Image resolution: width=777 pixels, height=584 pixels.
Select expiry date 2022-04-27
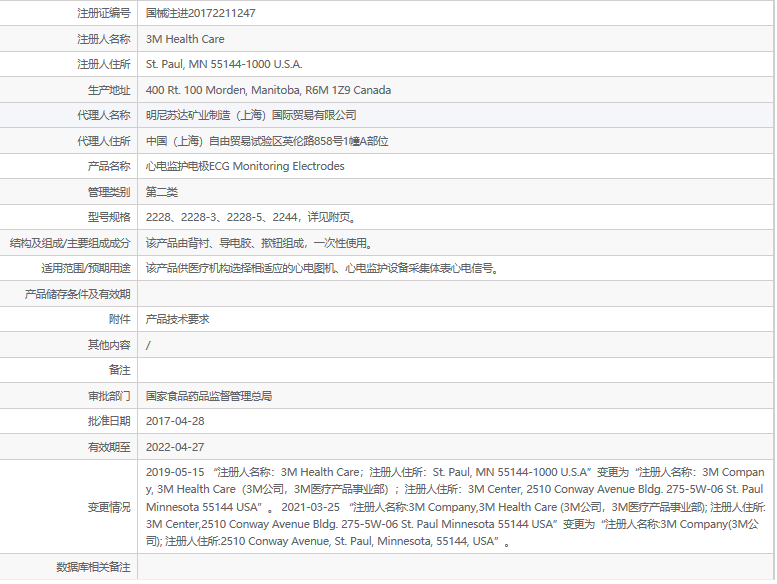[175, 447]
